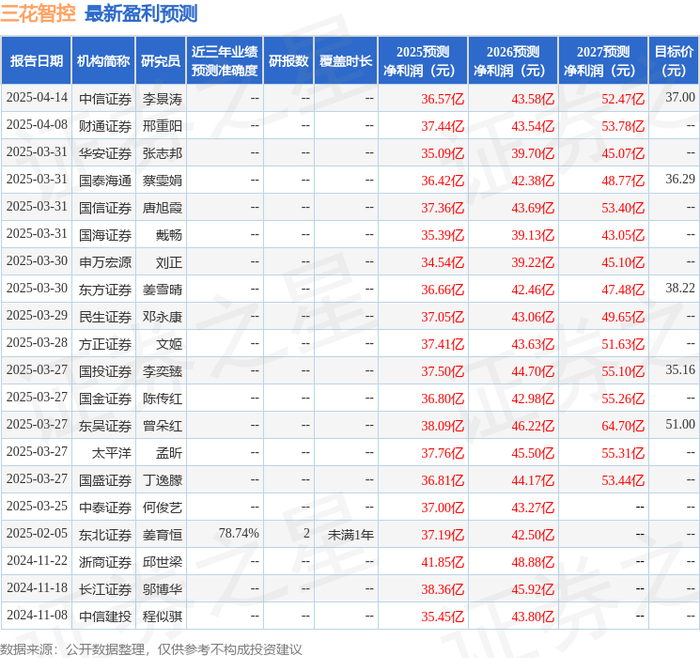
Task: Click institution 华安证券
Action: pyautogui.click(x=105, y=154)
